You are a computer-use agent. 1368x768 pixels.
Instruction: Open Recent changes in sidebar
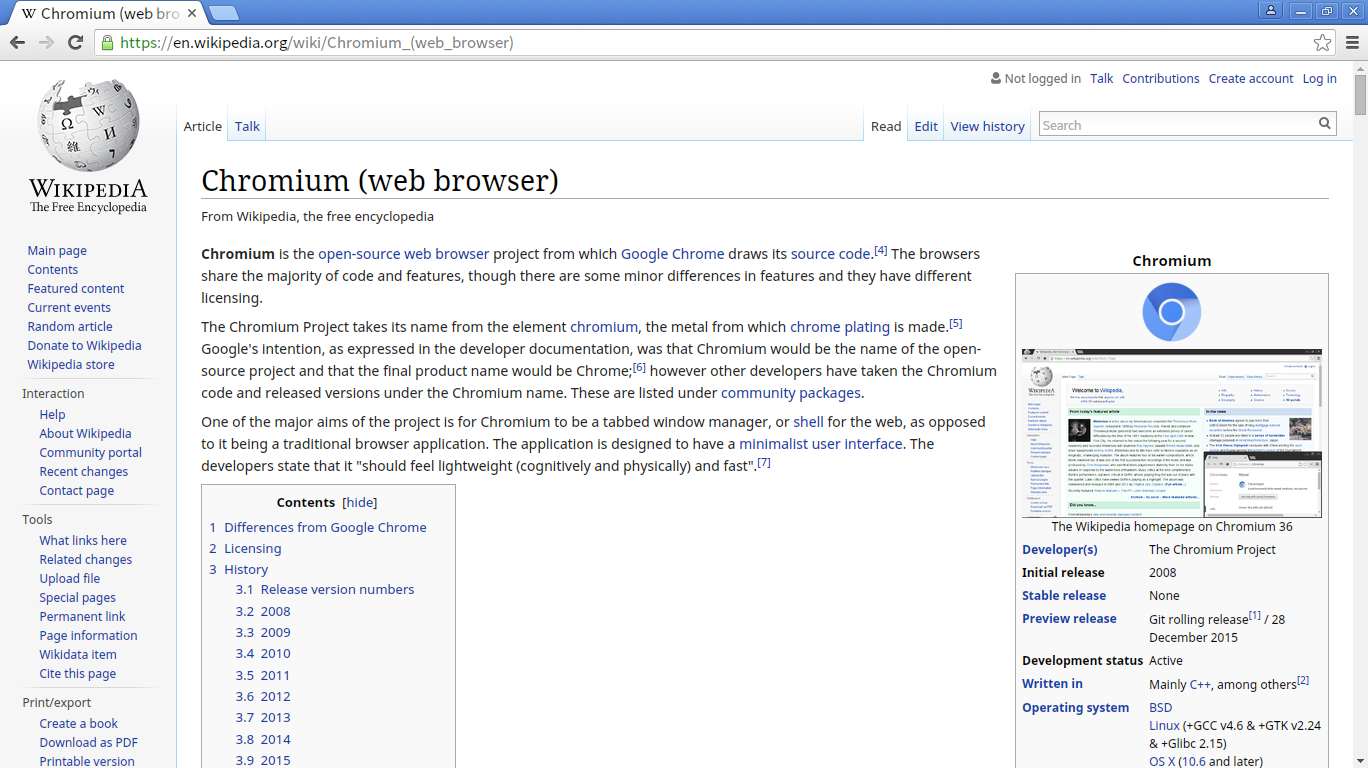(84, 472)
